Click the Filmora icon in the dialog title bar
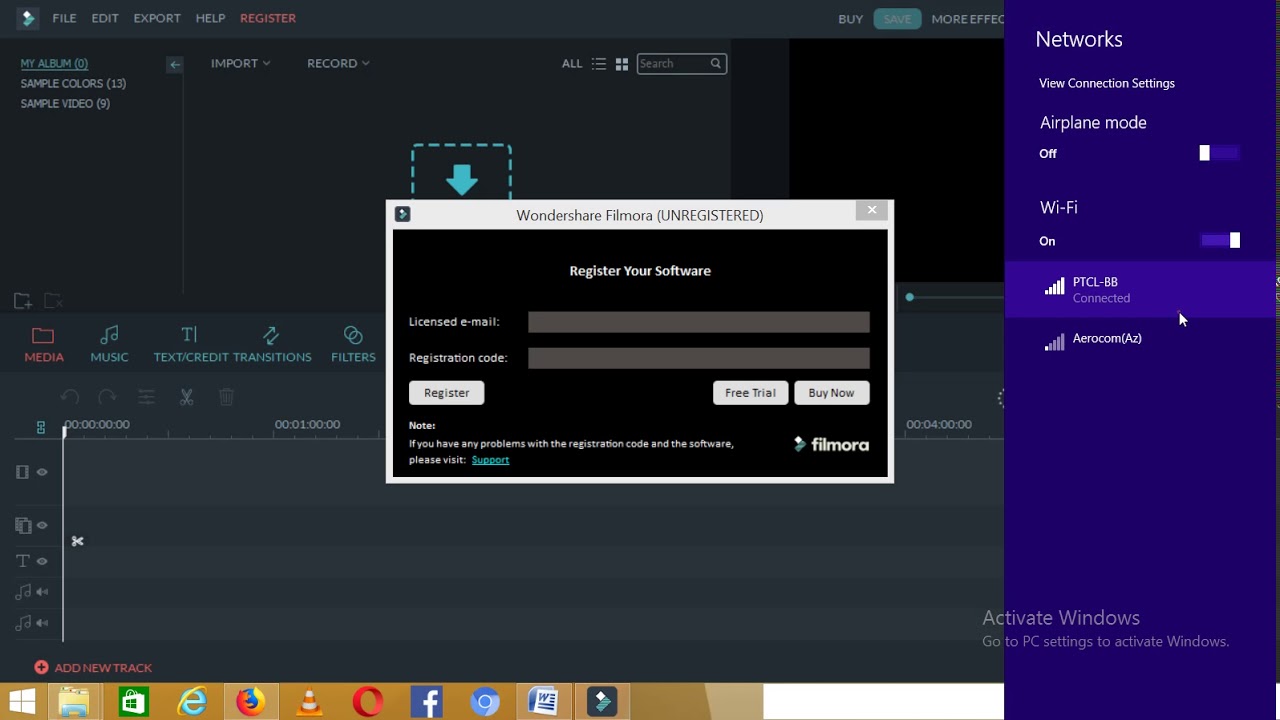Image resolution: width=1280 pixels, height=720 pixels. pos(402,214)
